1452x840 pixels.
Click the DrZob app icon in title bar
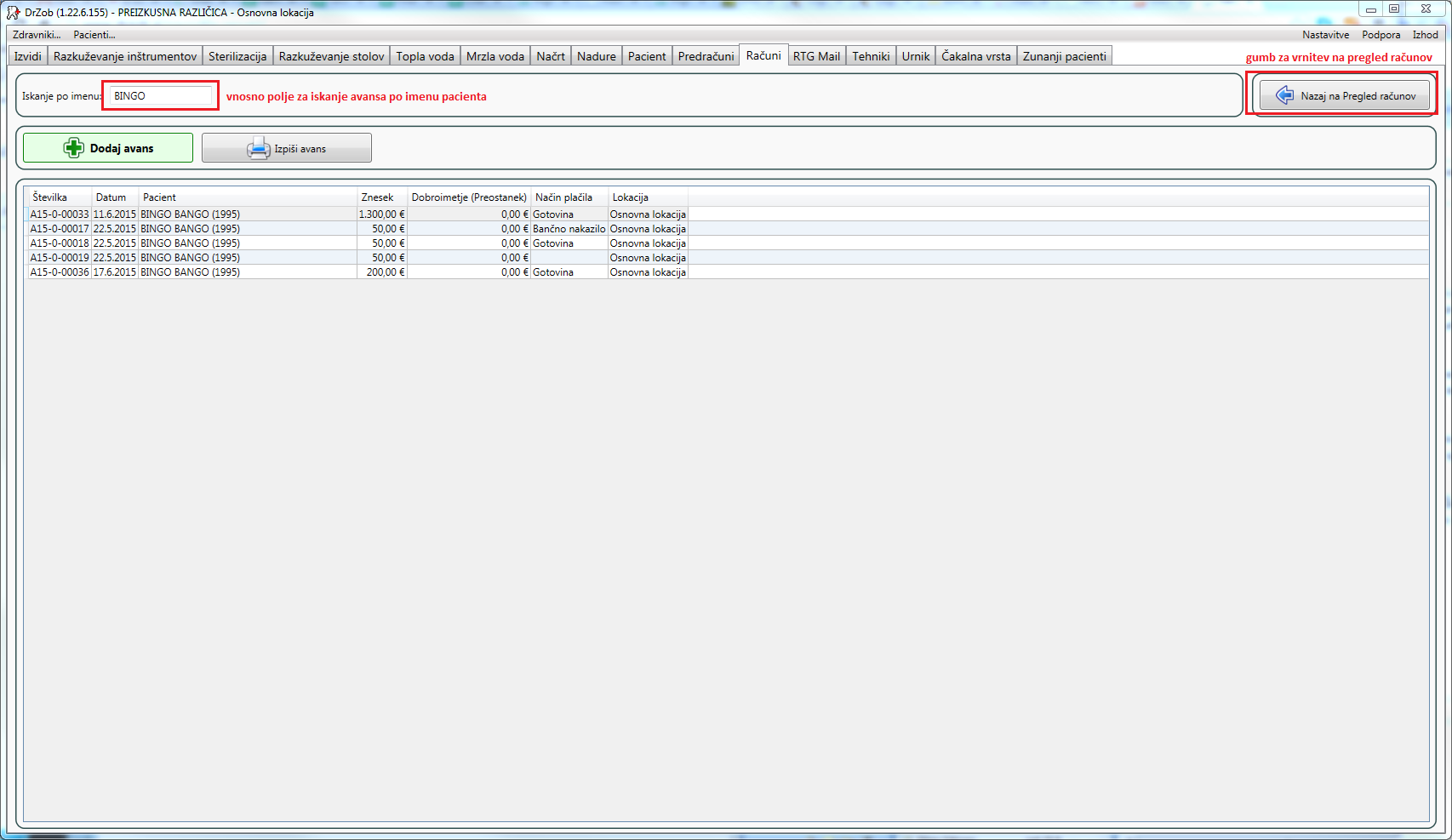pyautogui.click(x=13, y=13)
